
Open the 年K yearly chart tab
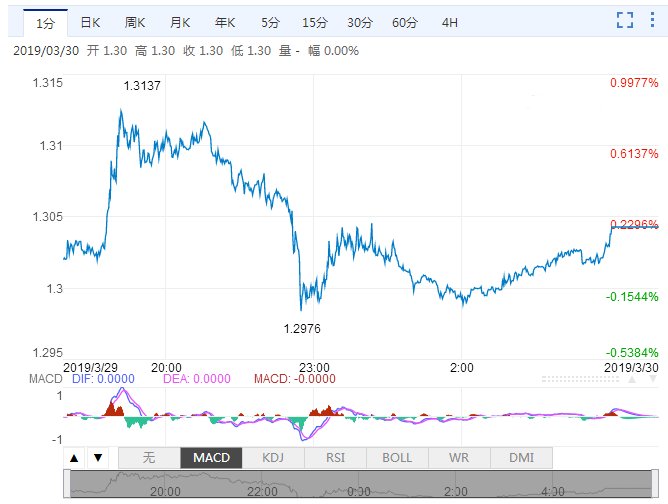[226, 22]
